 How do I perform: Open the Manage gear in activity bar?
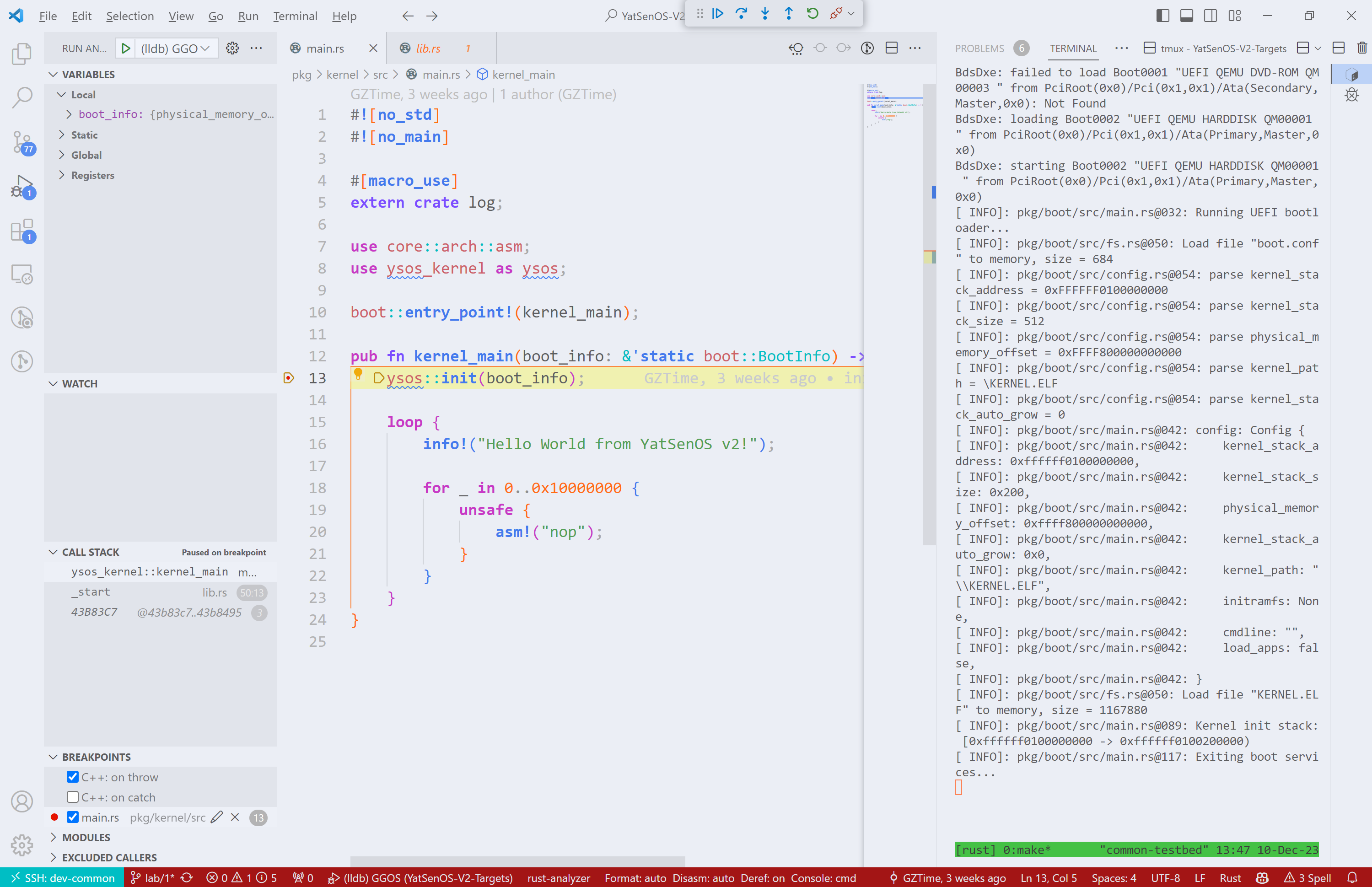tap(22, 845)
